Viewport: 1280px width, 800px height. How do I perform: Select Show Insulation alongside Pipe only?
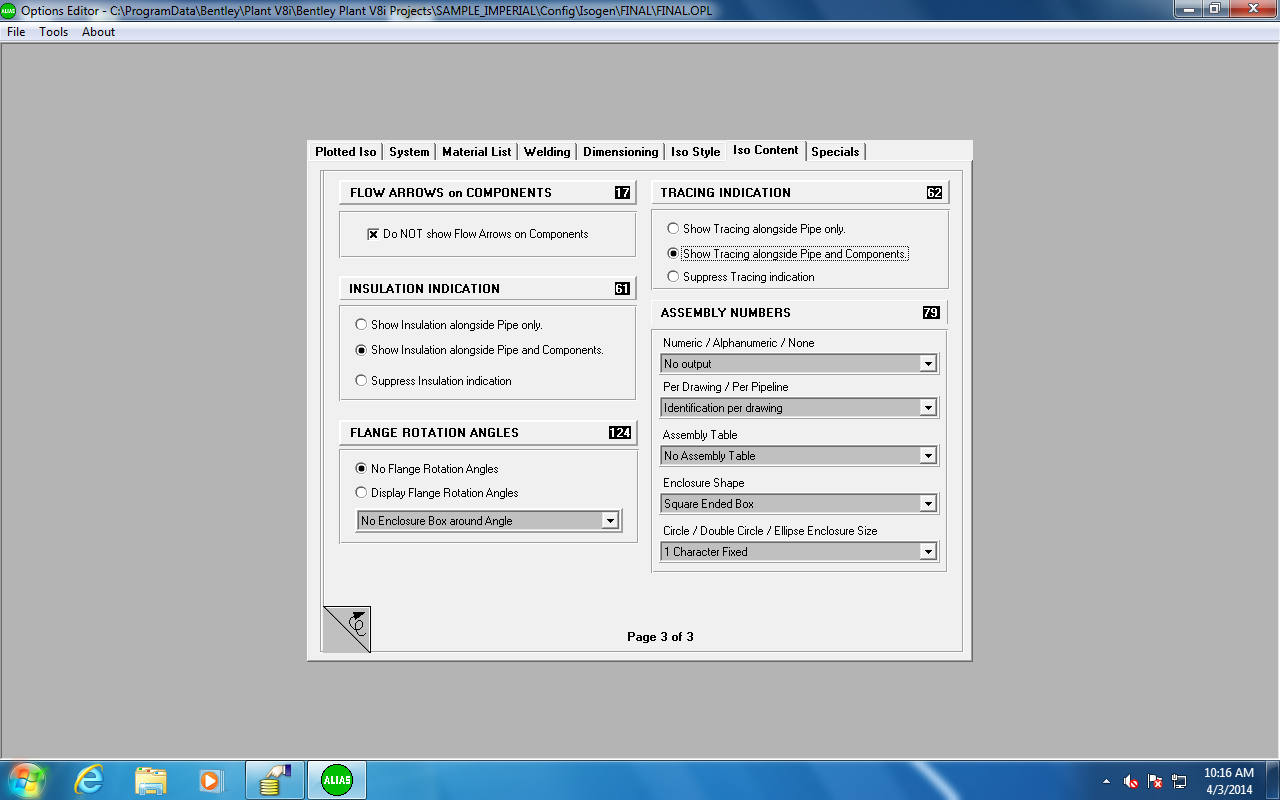coord(361,325)
